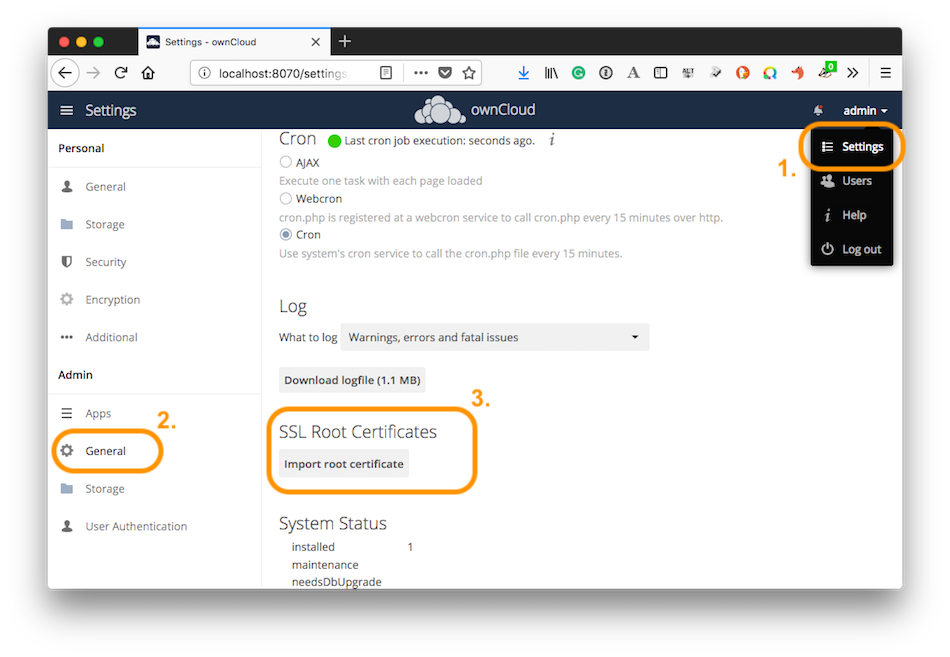The height and width of the screenshot is (657, 950).
Task: Open the toolbar overflow chevron
Action: click(853, 72)
